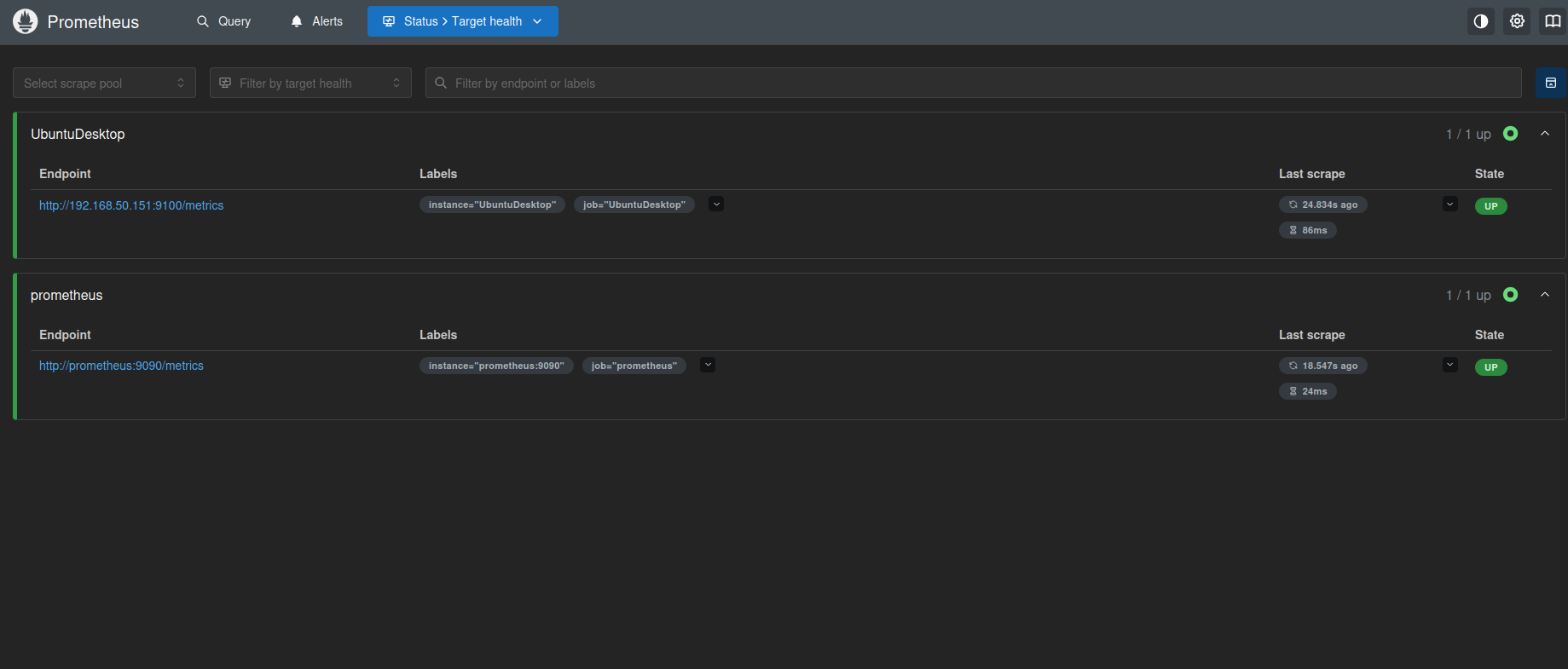Collapse the UbuntuDesktop pool panel
1568x669 pixels.
(x=1545, y=134)
